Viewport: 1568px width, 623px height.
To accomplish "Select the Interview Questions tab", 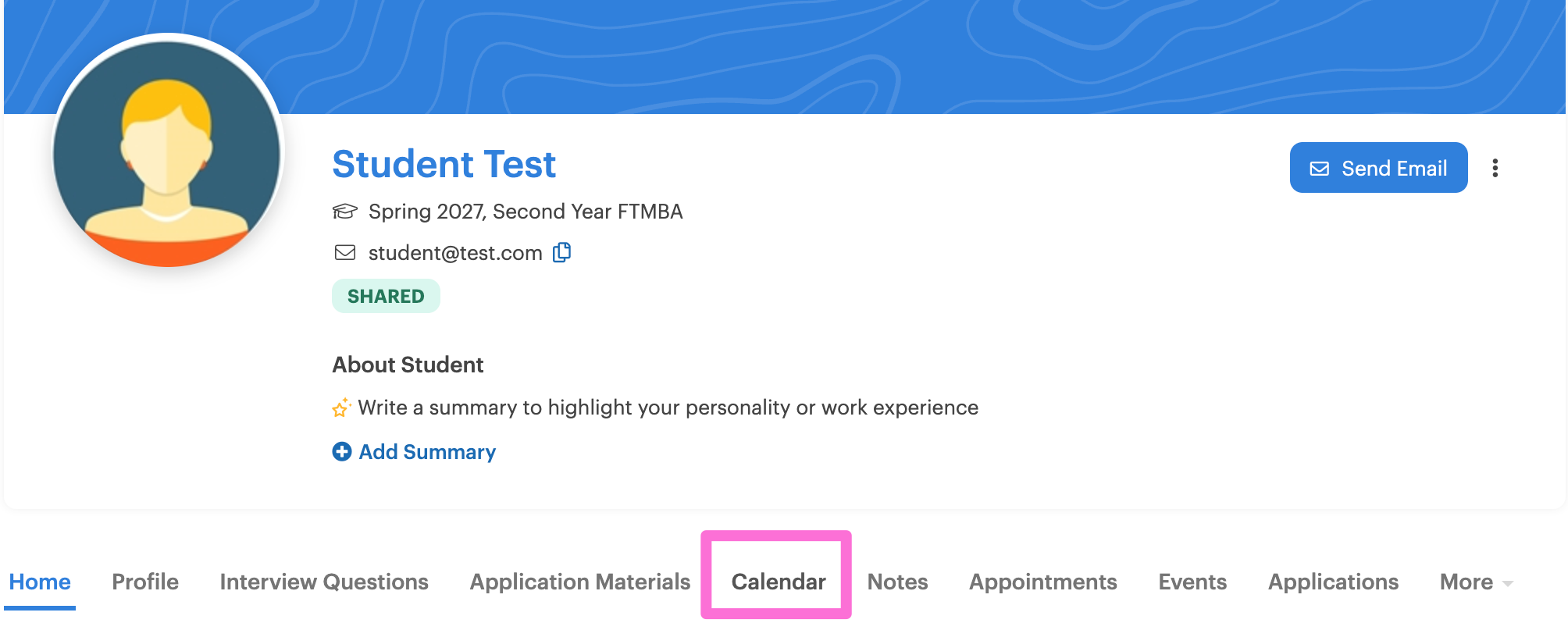I will click(x=324, y=582).
